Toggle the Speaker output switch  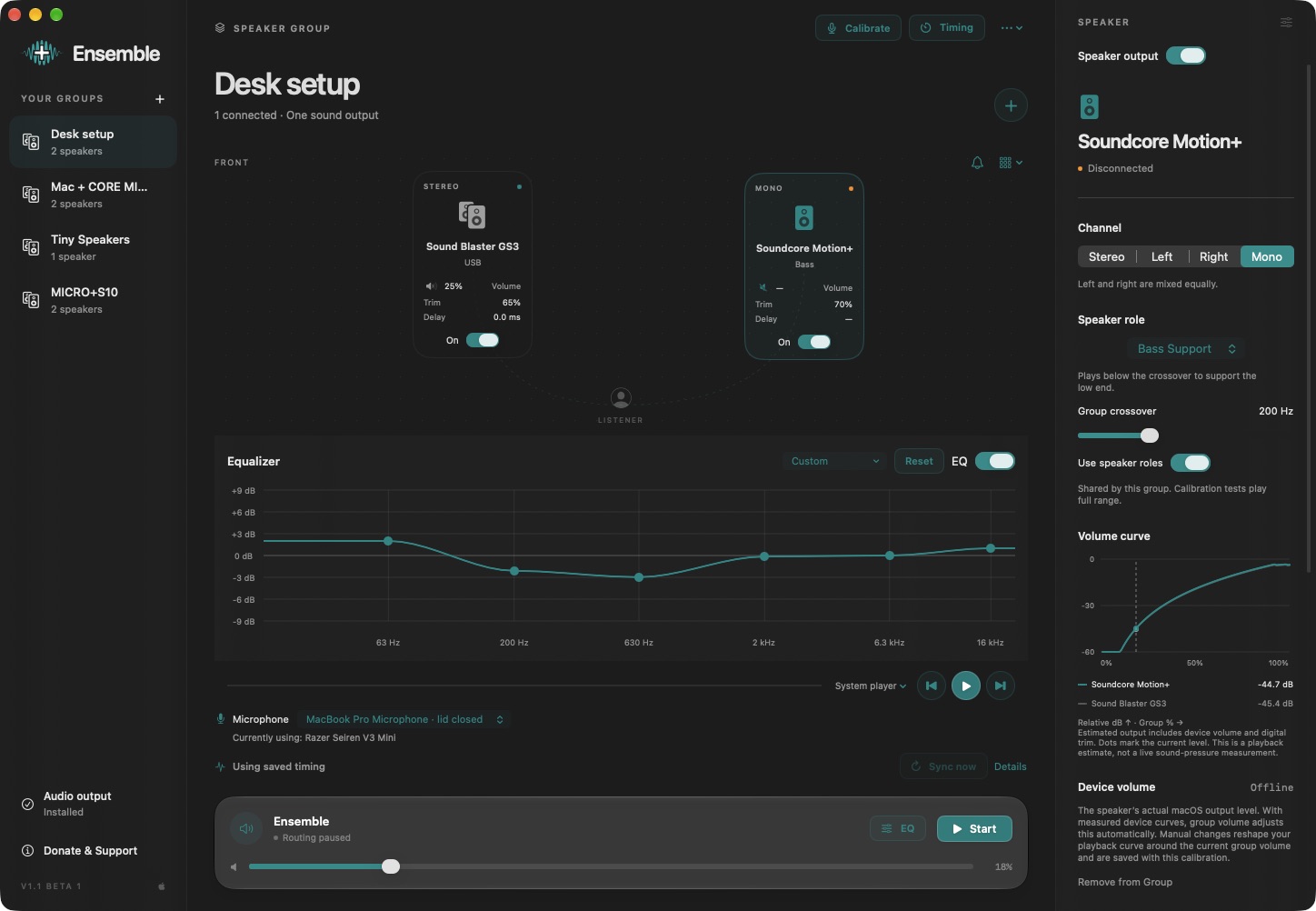tap(1185, 55)
